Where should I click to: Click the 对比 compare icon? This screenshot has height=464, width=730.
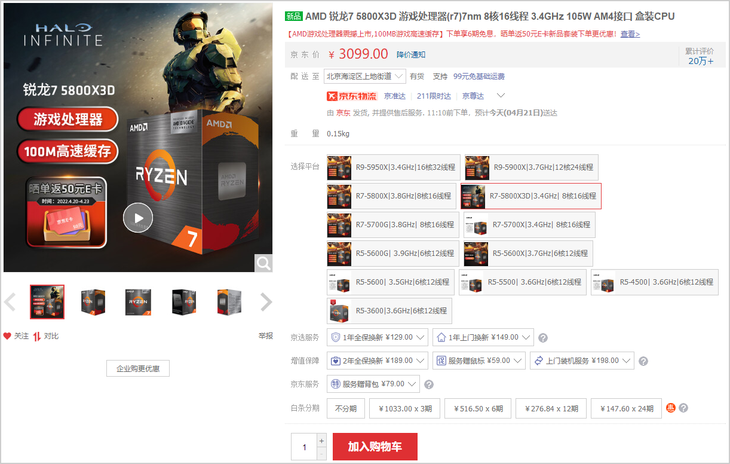pyautogui.click(x=38, y=336)
